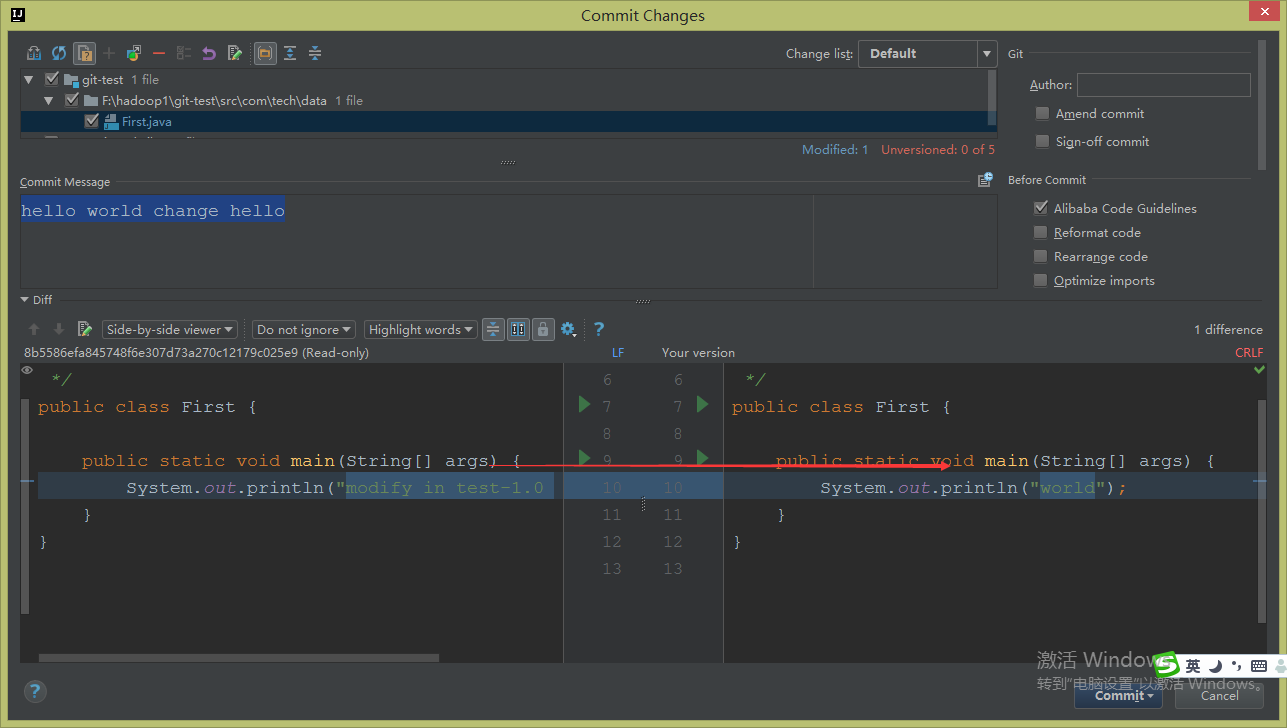Click the purple Revert arrow icon

coord(209,53)
